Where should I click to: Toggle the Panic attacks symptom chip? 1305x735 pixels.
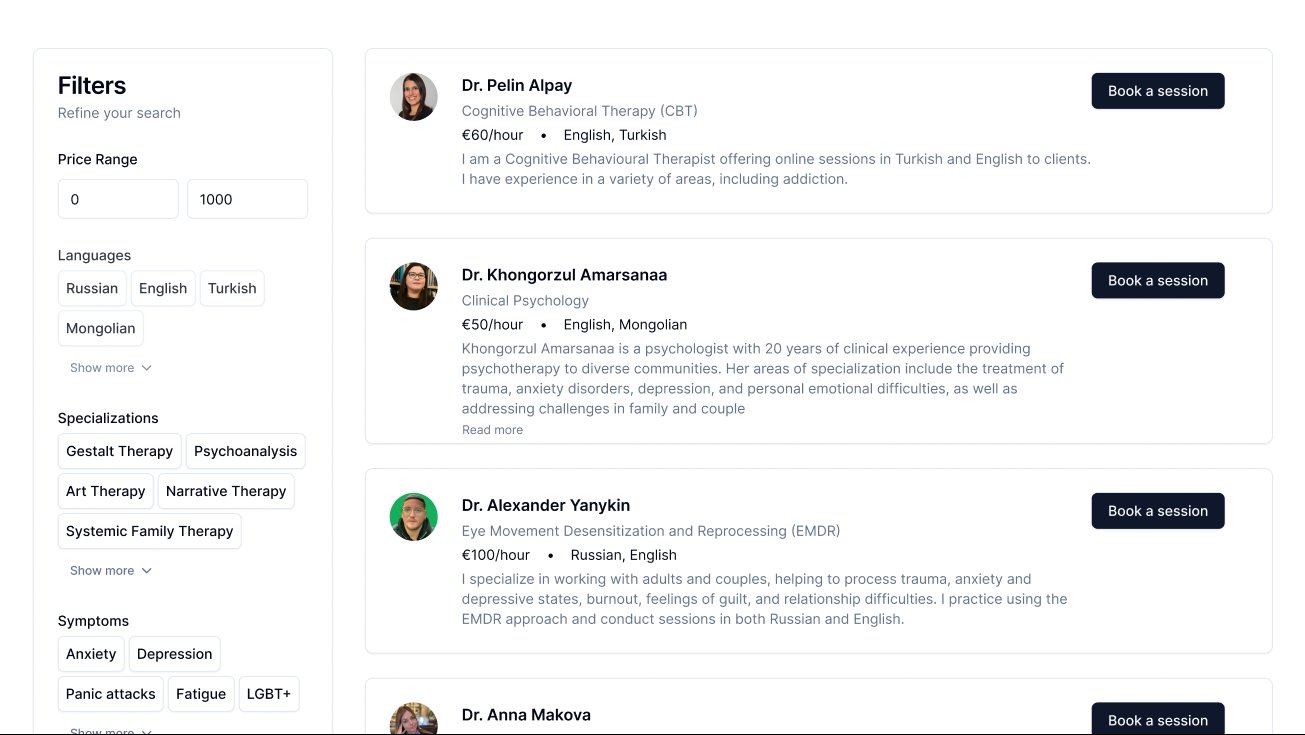(x=111, y=694)
